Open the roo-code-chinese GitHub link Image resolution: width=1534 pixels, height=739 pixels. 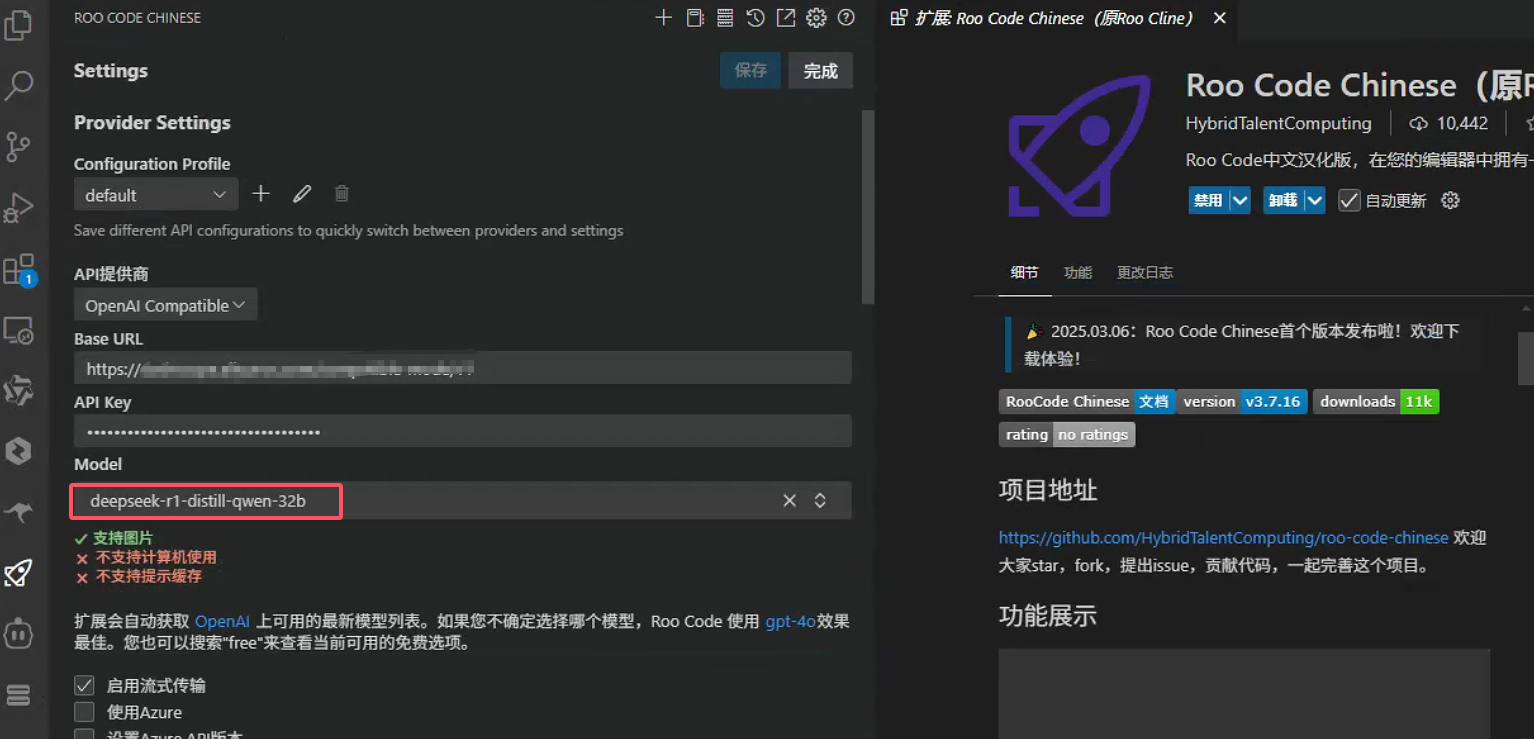coord(1222,537)
